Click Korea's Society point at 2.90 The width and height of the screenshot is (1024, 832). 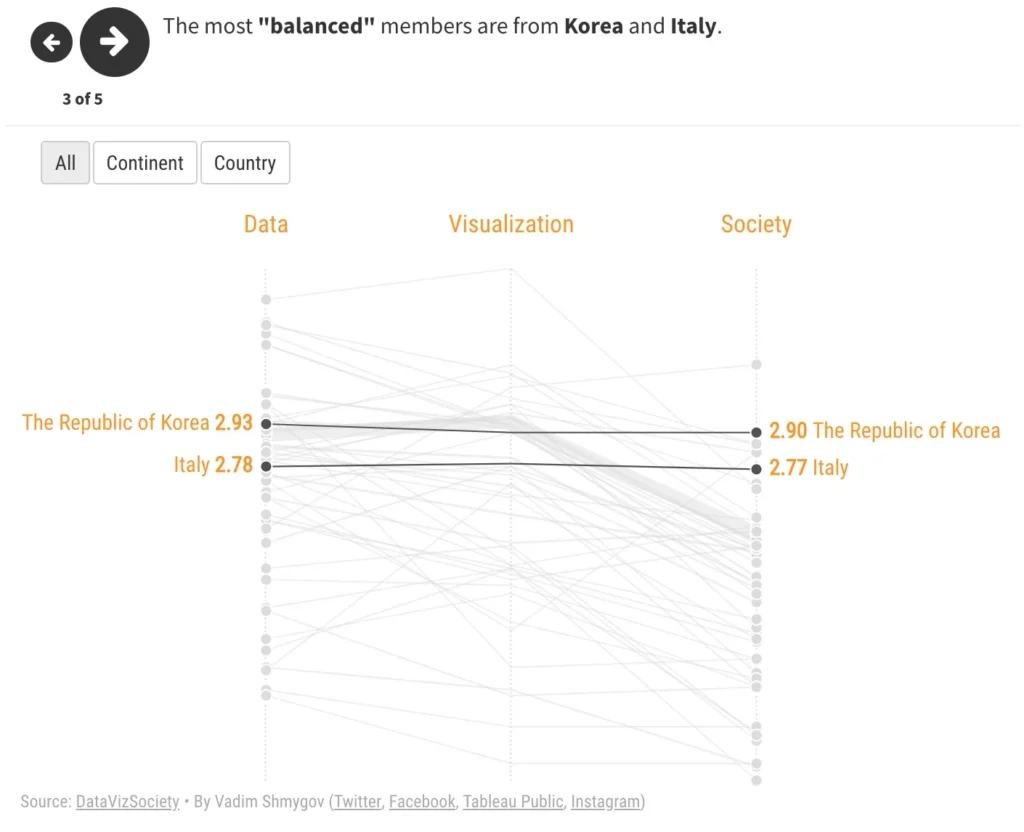[x=756, y=433]
